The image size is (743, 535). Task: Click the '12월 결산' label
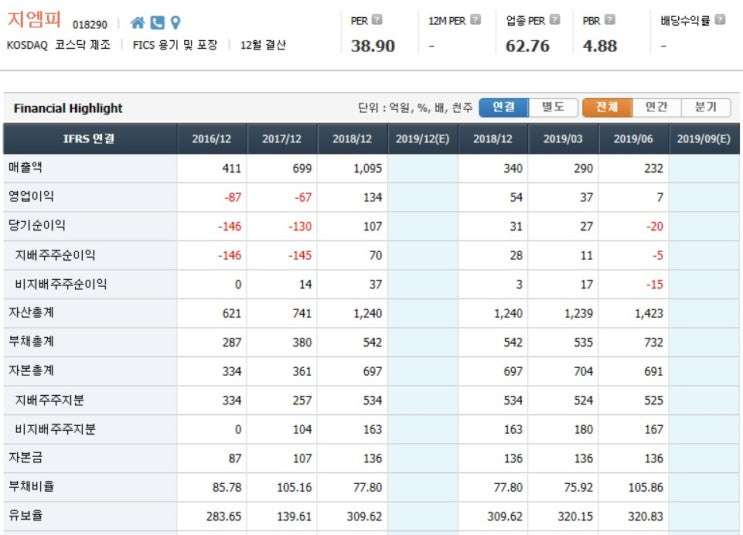coord(263,45)
